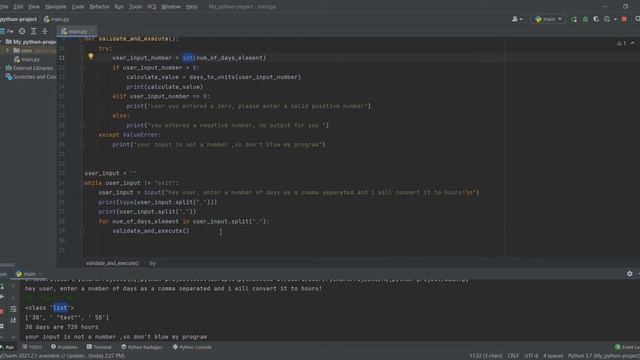Select Scratches and Consoles tree item
Viewport: 640px width, 360px height.
tap(31, 77)
